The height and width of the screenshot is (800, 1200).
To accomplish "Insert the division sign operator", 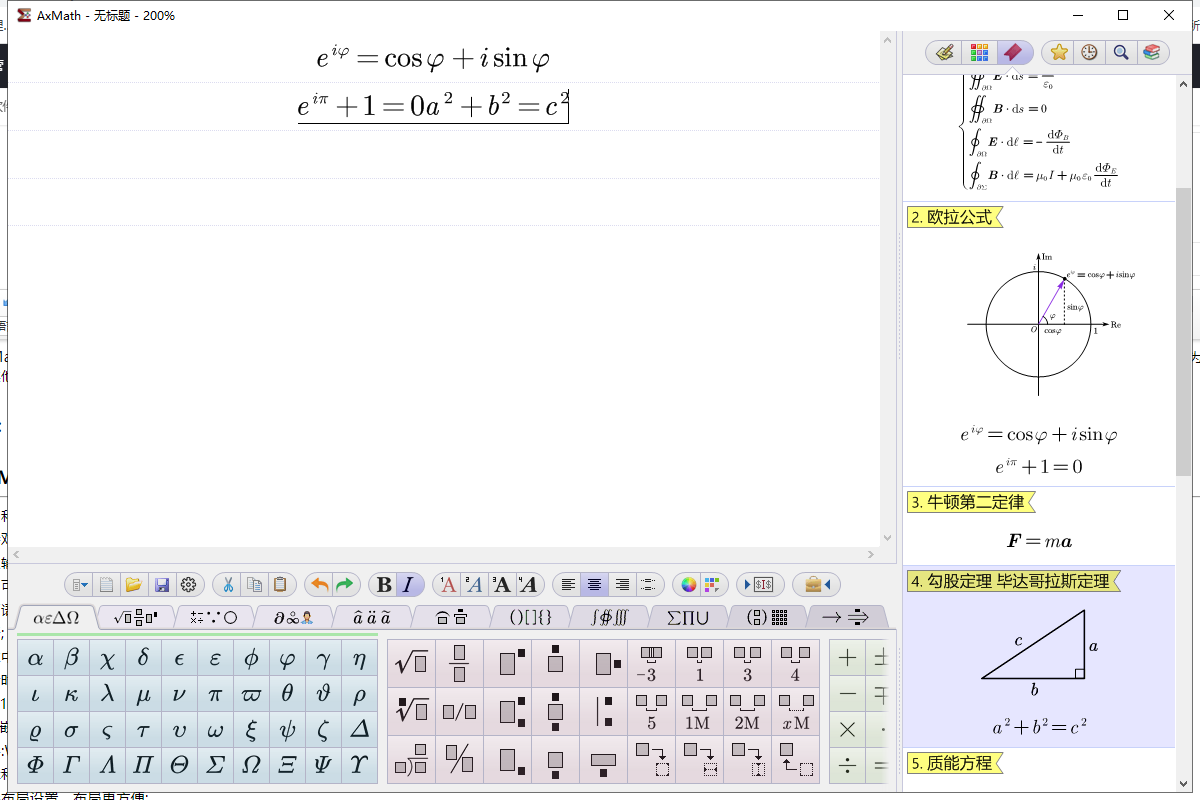I will 848,766.
